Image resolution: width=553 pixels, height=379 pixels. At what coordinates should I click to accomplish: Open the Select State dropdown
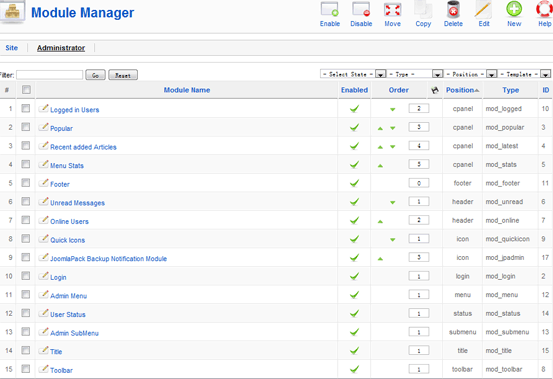353,74
